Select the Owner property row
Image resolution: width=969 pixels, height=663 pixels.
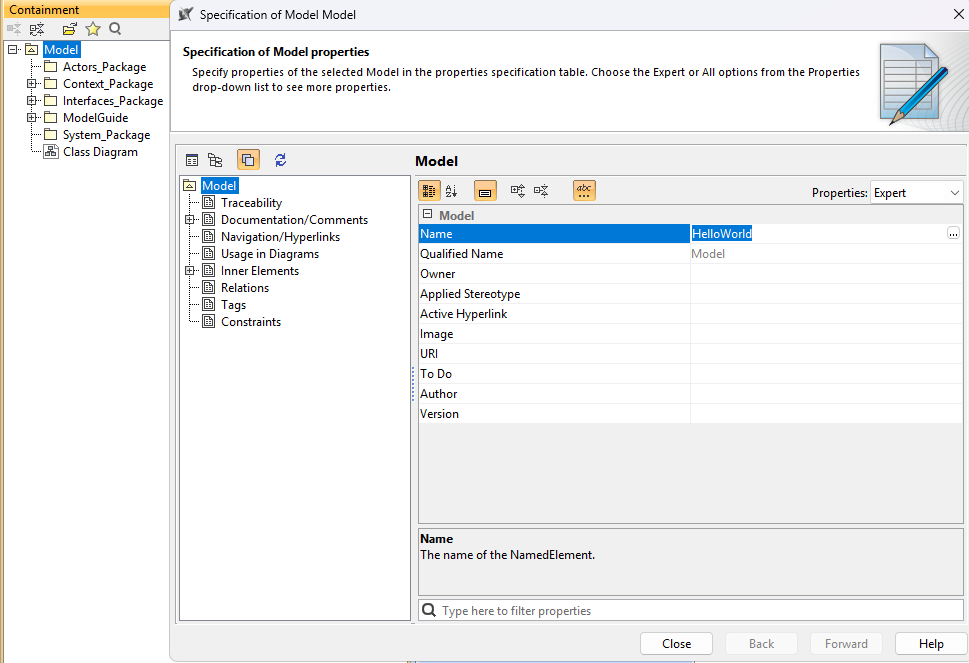690,274
